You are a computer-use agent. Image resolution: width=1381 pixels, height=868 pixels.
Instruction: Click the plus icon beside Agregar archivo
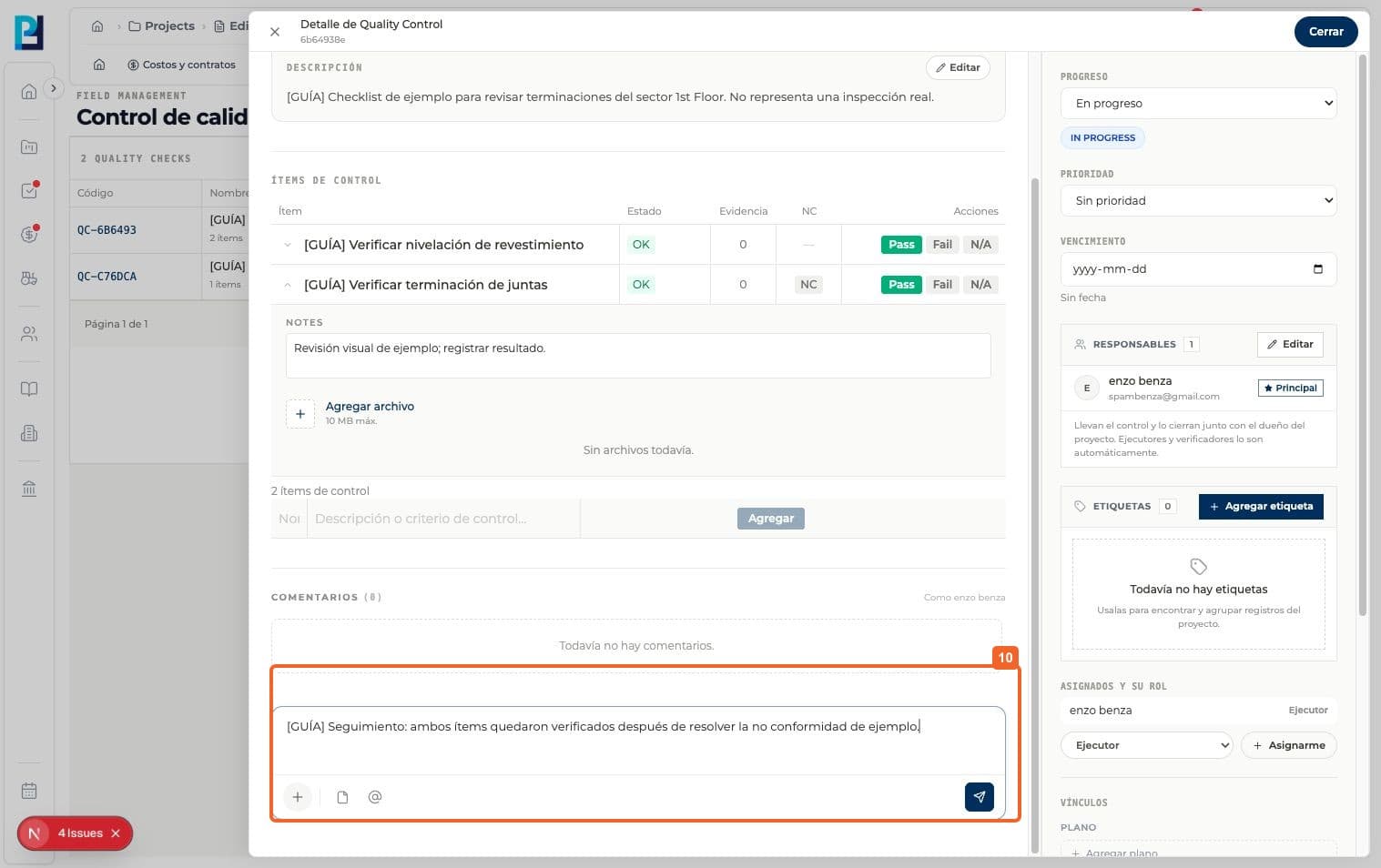click(300, 414)
